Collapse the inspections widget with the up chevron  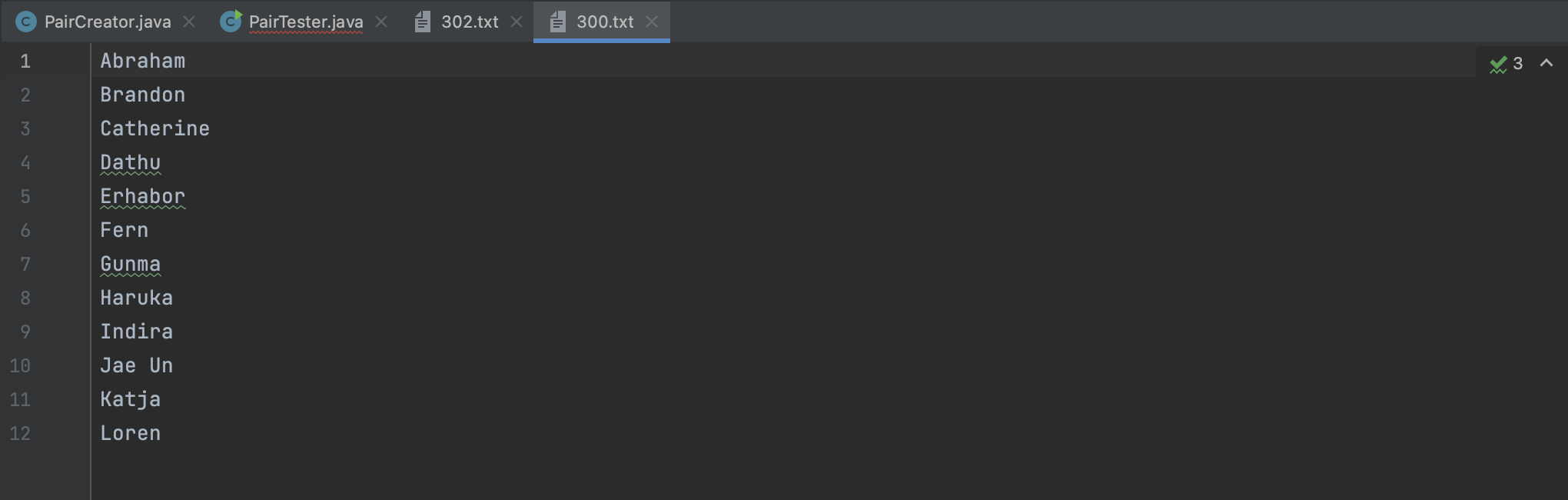1546,63
